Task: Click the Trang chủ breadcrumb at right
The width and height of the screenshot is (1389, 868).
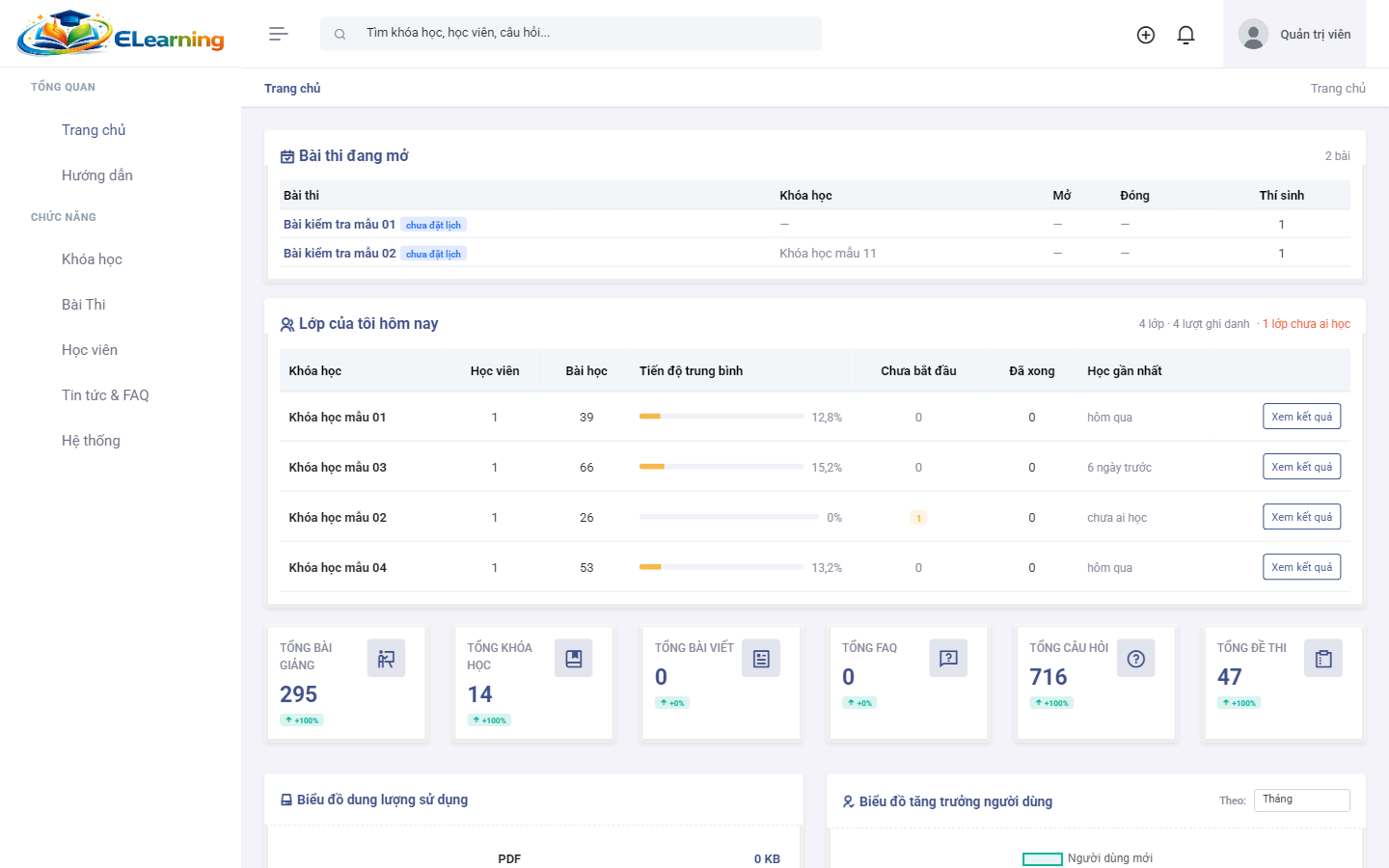Action: pyautogui.click(x=1338, y=89)
